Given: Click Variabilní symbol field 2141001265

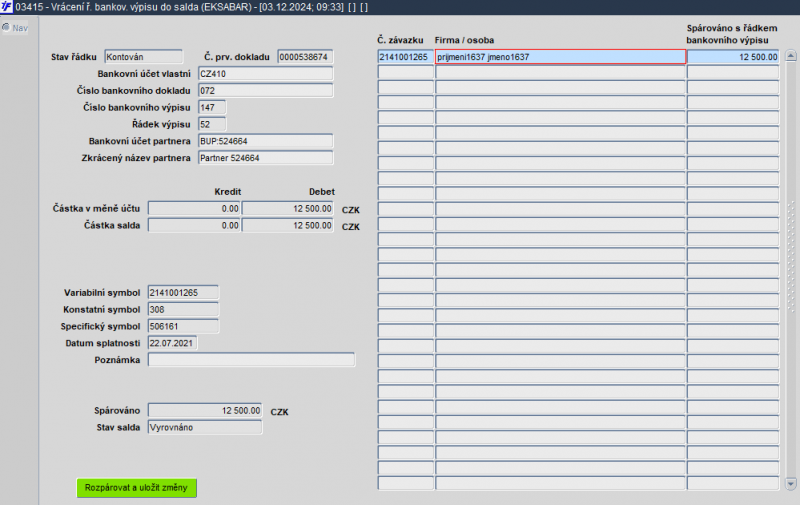Looking at the screenshot, I should (x=183, y=292).
